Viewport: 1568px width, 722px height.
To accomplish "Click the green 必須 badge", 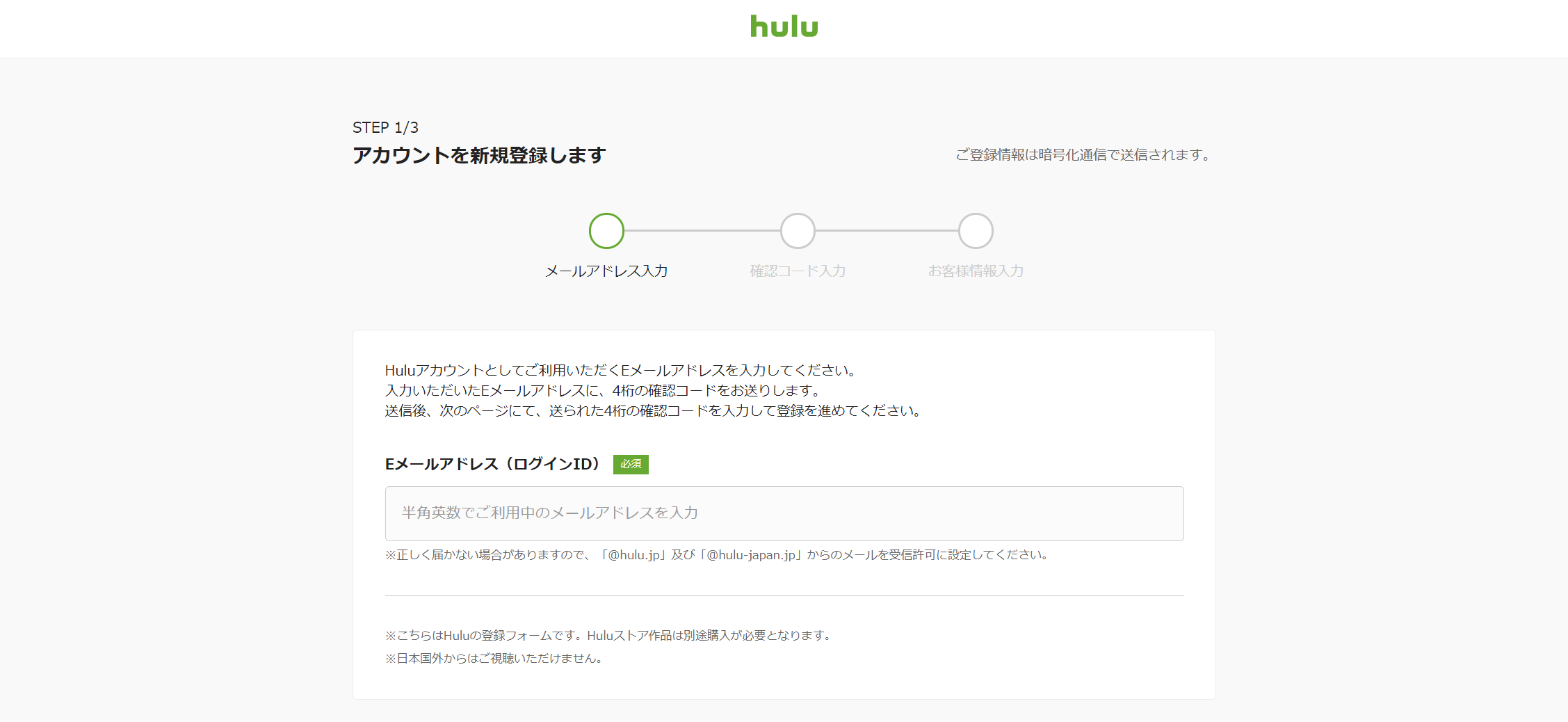I will coord(631,464).
